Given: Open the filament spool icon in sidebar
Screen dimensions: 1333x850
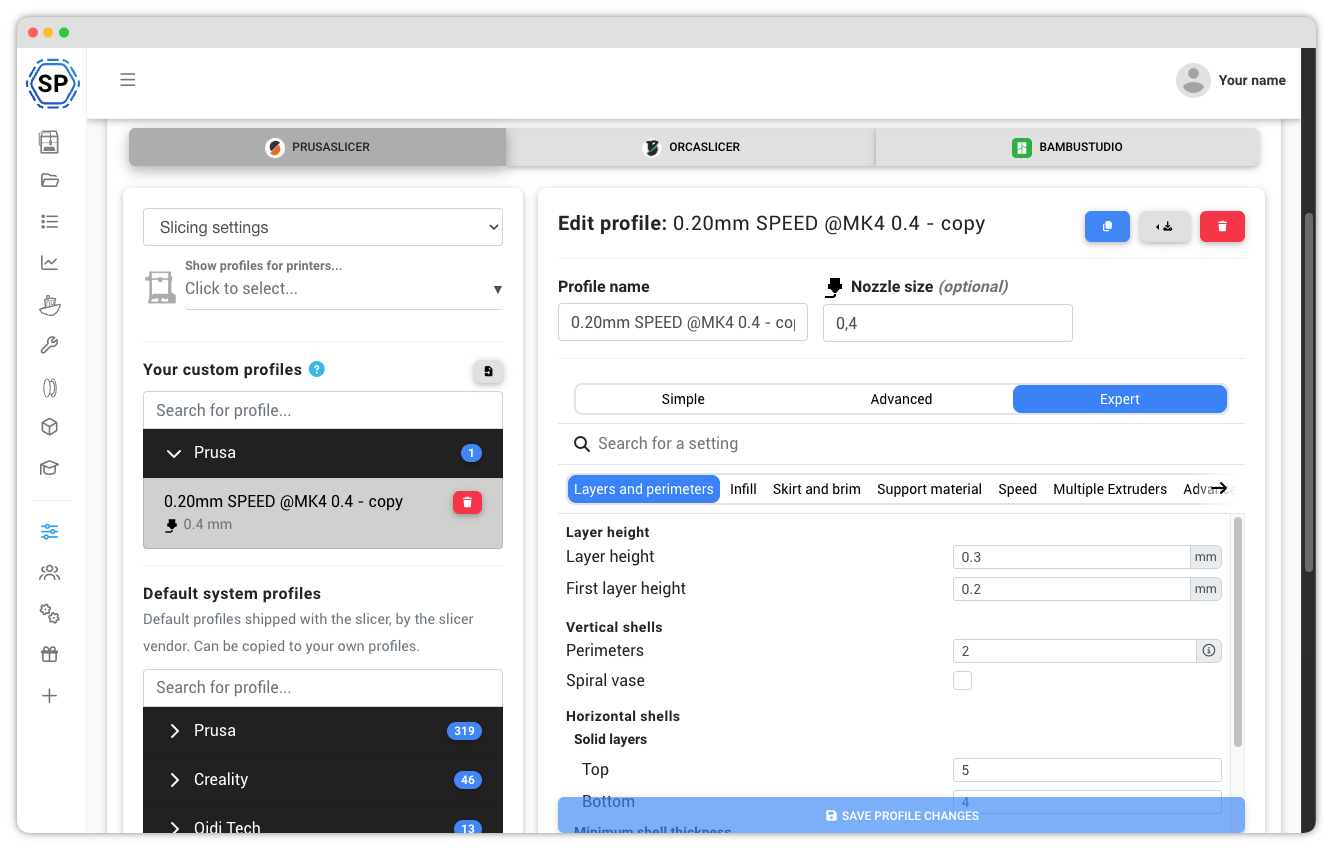Looking at the screenshot, I should [50, 387].
